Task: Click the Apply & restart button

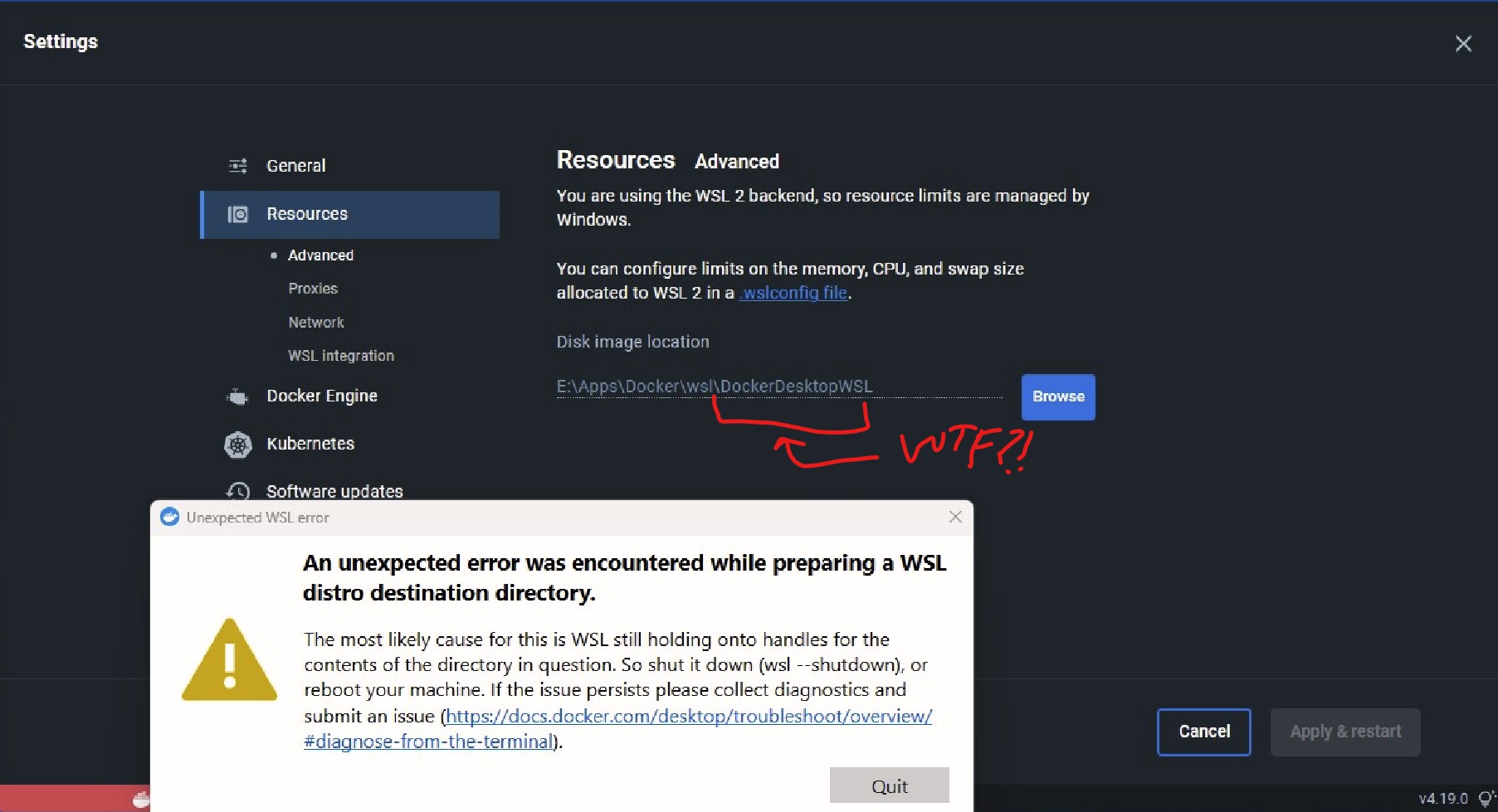Action: [x=1345, y=732]
